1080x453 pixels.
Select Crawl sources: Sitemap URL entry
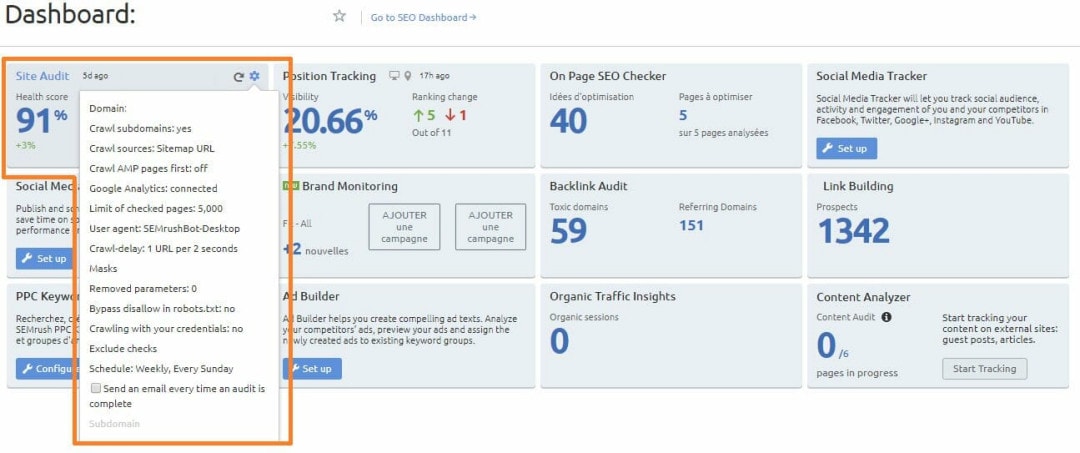151,148
